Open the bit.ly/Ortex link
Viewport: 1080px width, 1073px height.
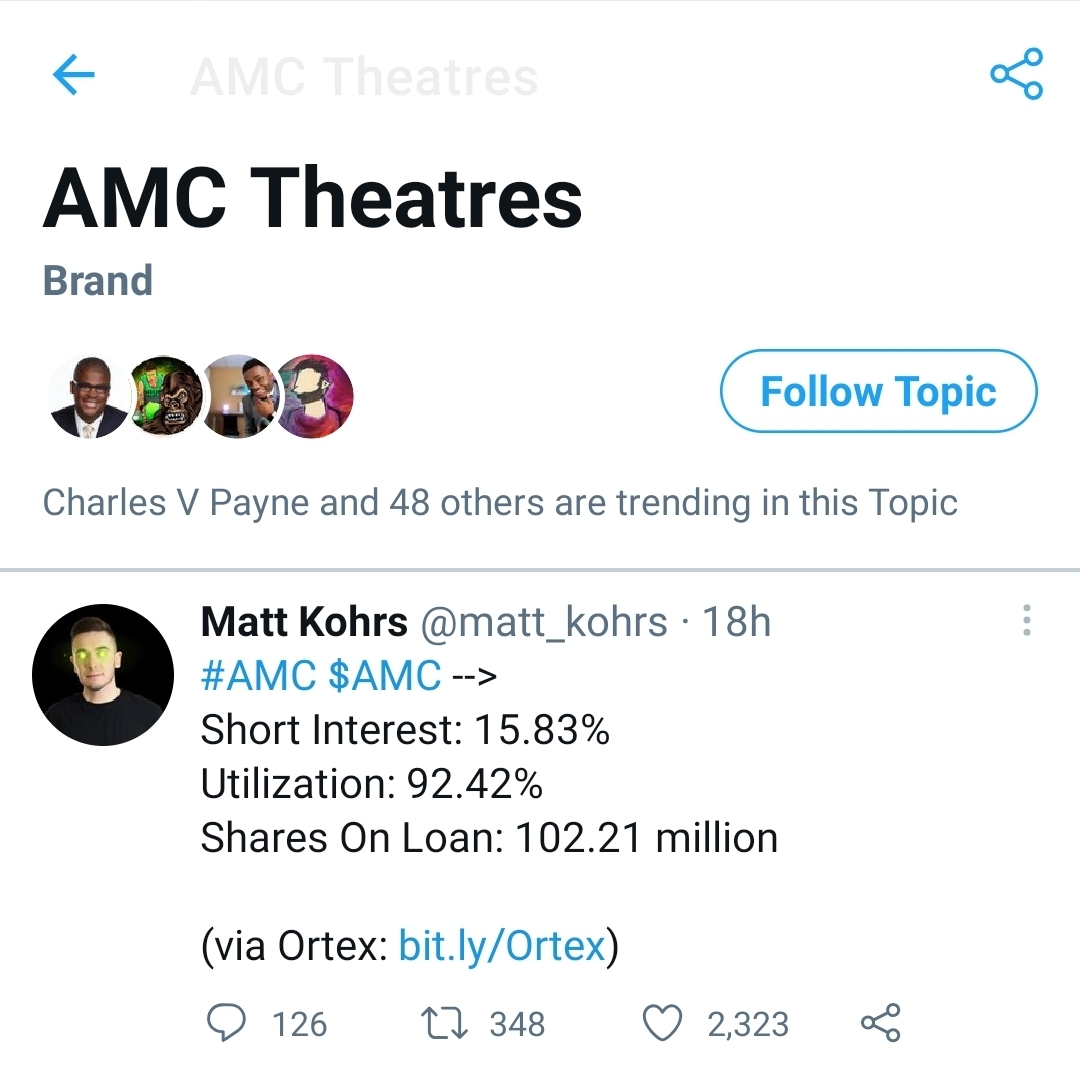pyautogui.click(x=502, y=945)
